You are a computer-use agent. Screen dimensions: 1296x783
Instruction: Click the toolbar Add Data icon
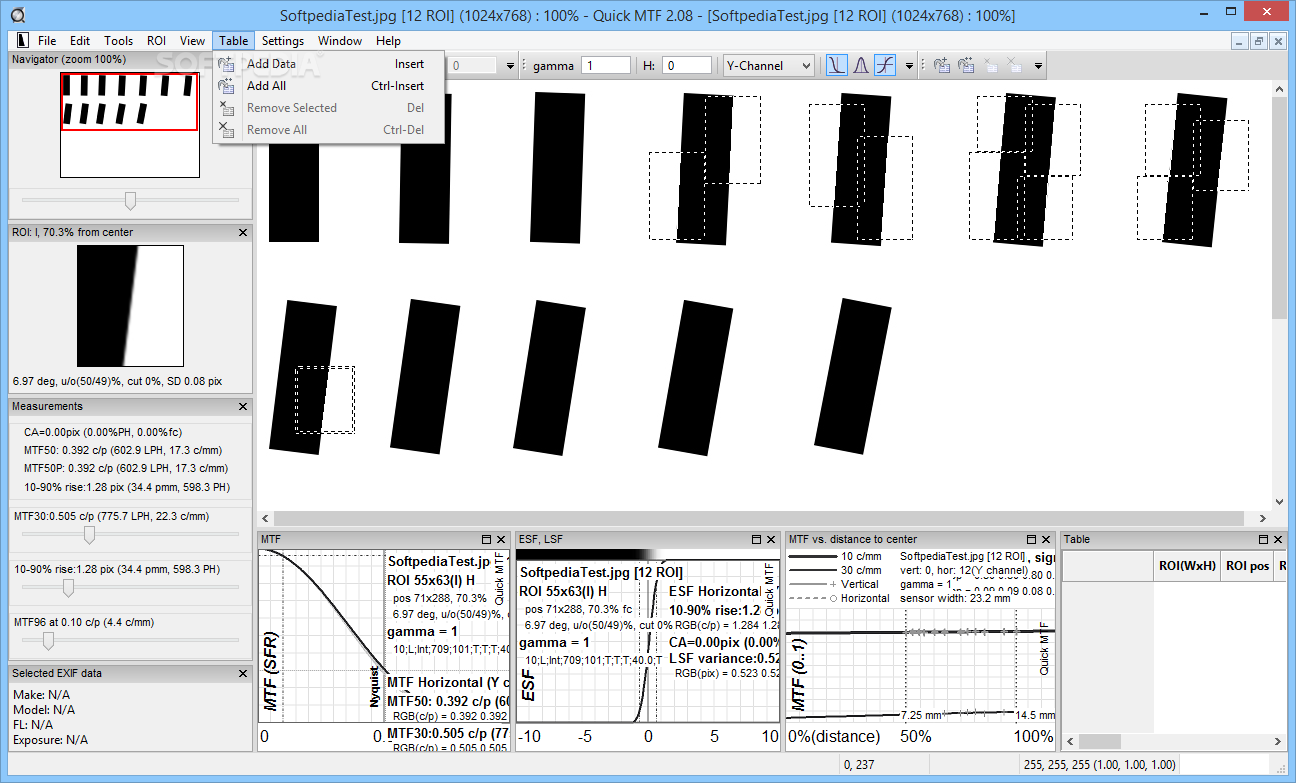pos(942,66)
